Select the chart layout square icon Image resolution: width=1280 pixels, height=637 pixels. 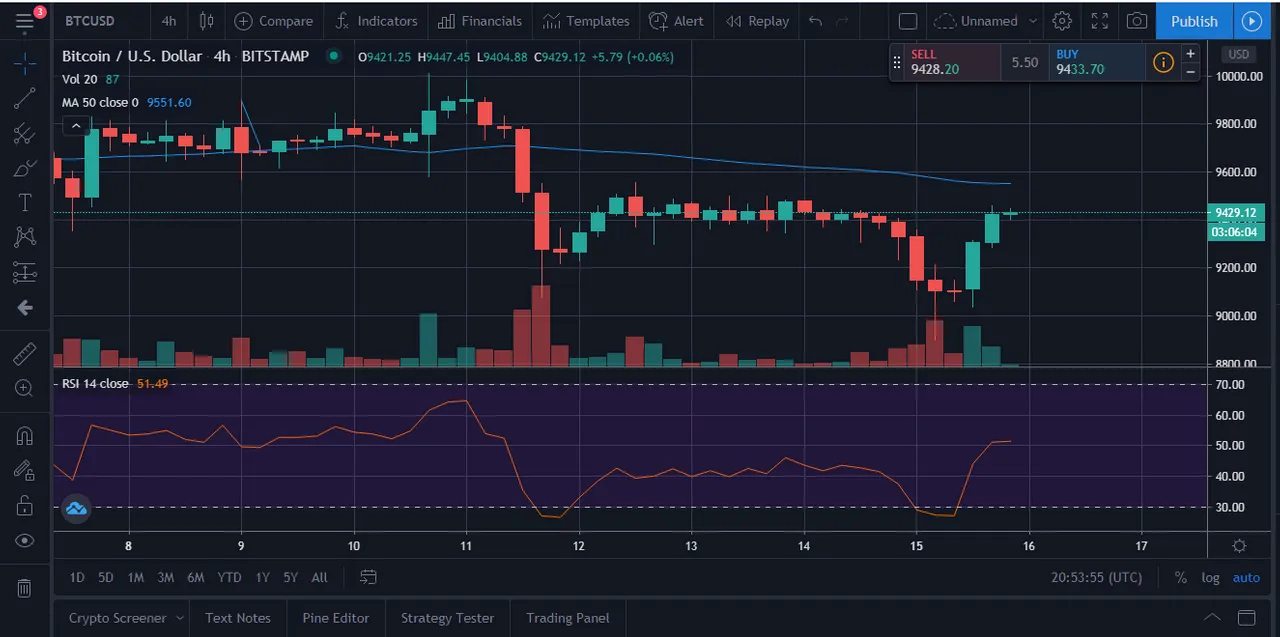[907, 21]
